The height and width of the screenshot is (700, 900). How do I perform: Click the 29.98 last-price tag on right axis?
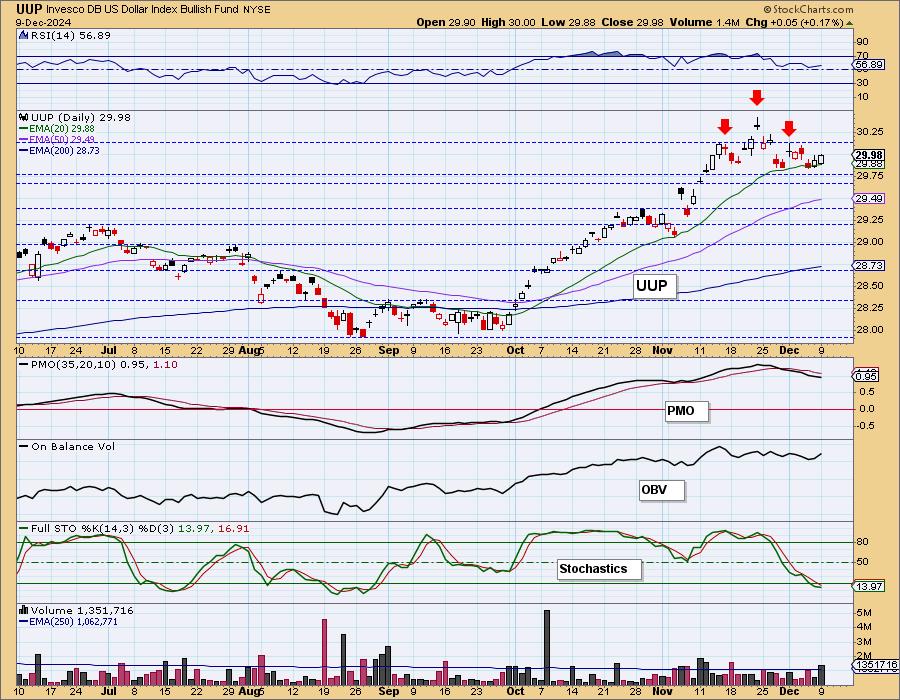(869, 155)
